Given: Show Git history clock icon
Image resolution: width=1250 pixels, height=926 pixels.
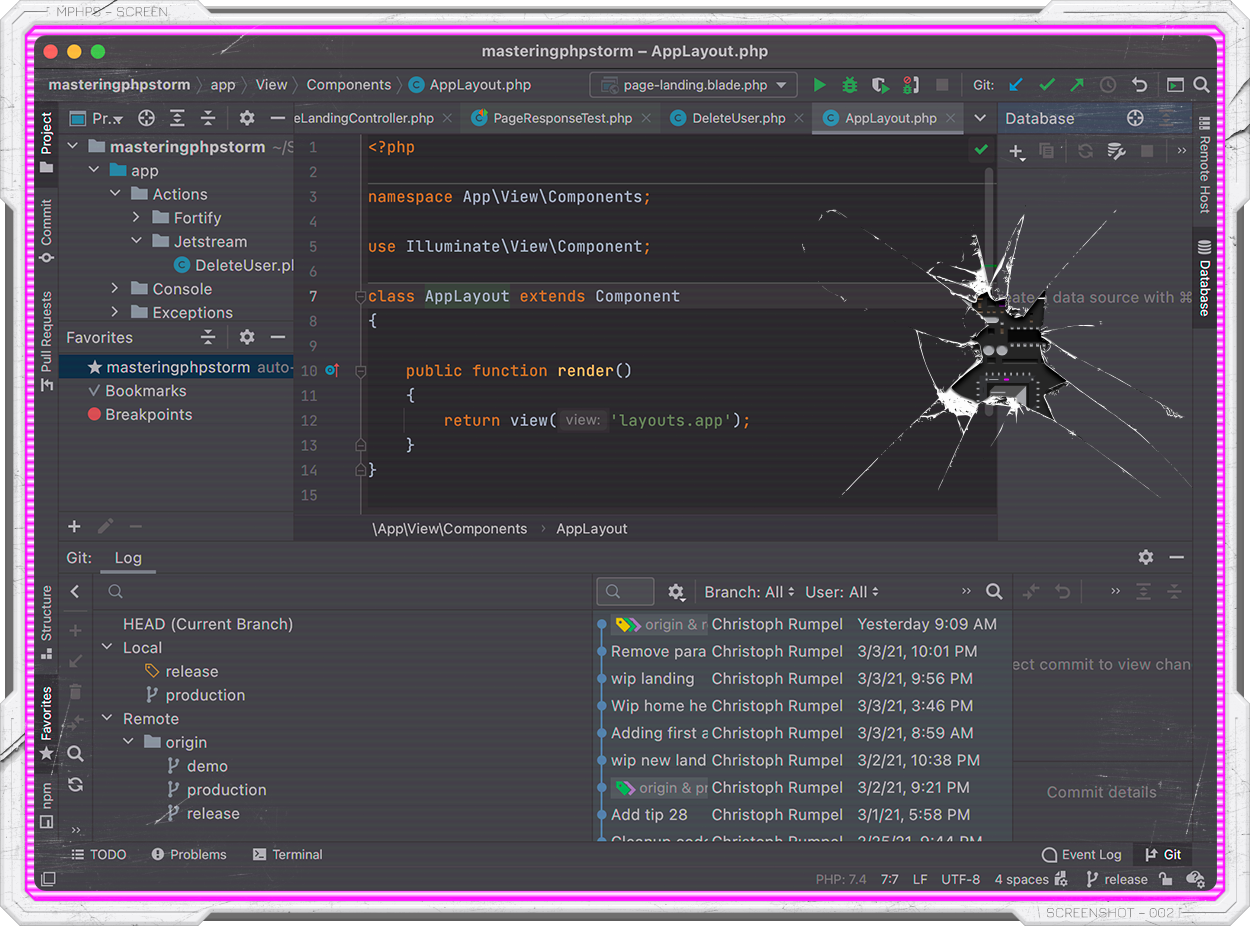Looking at the screenshot, I should coord(1108,85).
